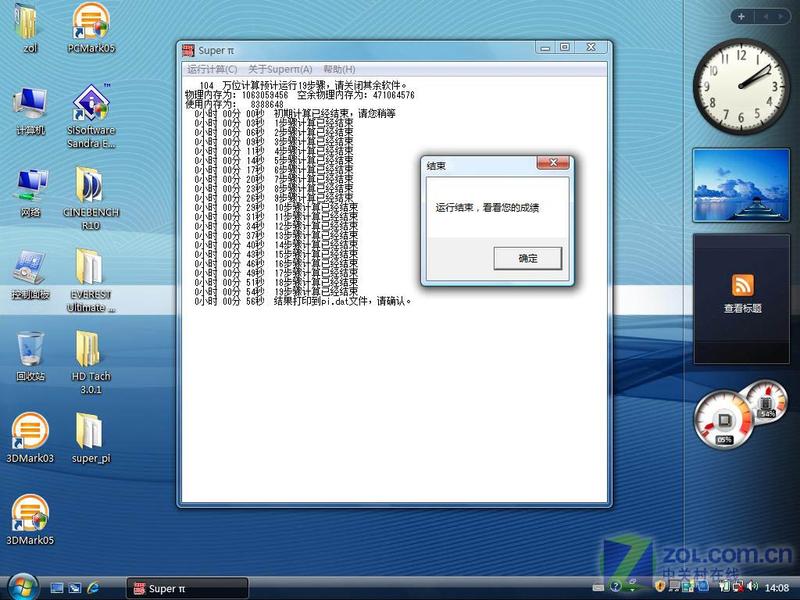This screenshot has height=600, width=800.
Task: Click the Super π title bar icon
Action: tap(189, 50)
